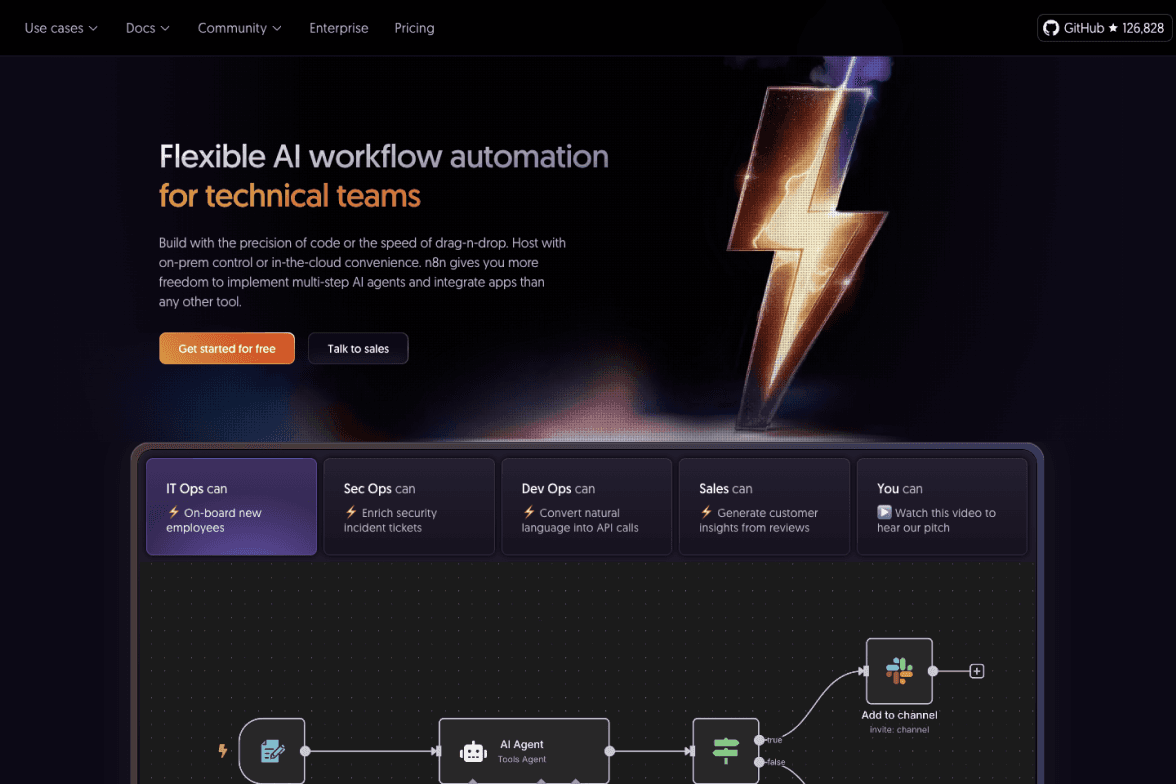Open the Community dropdown menu
This screenshot has width=1176, height=784.
coord(239,28)
